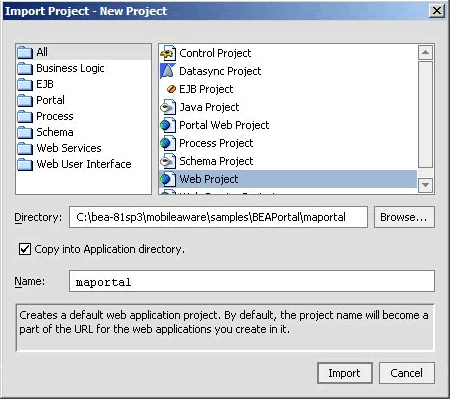Click the Schema category folder icon
This screenshot has width=450, height=399.
[25, 132]
